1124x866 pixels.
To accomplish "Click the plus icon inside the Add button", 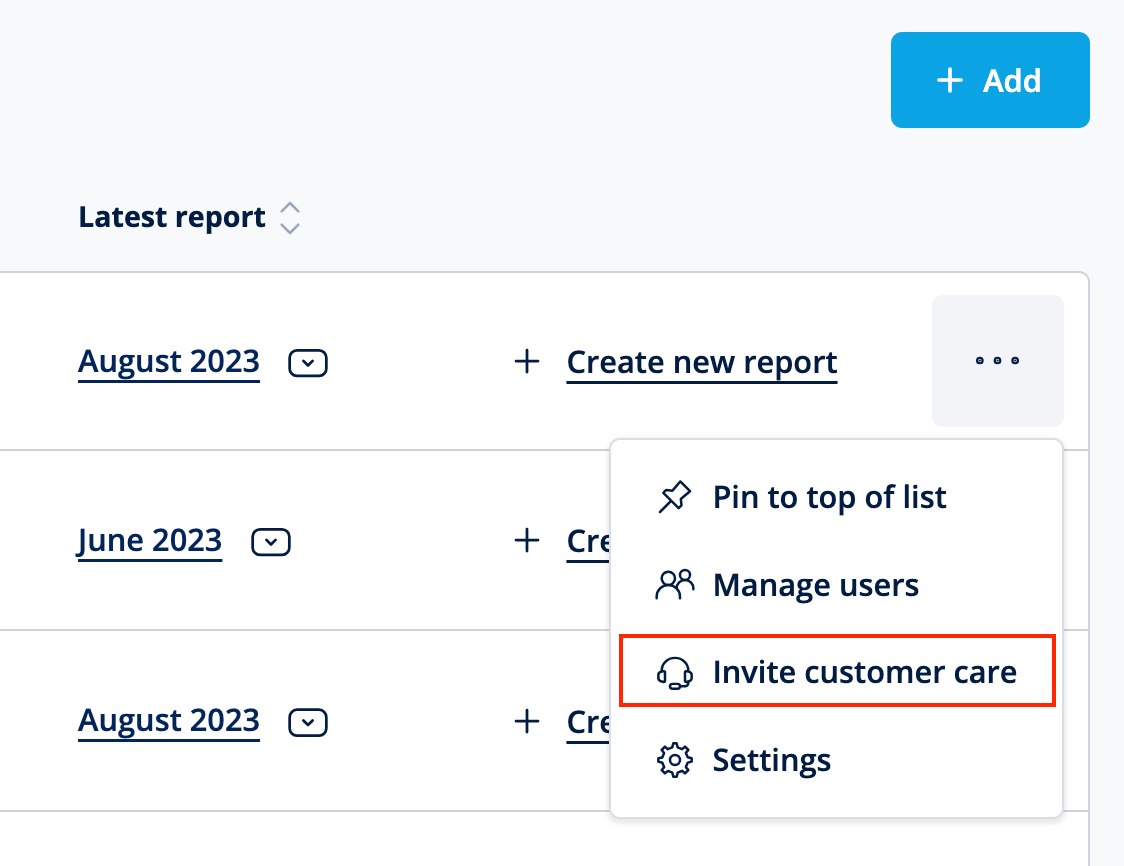I will point(948,80).
